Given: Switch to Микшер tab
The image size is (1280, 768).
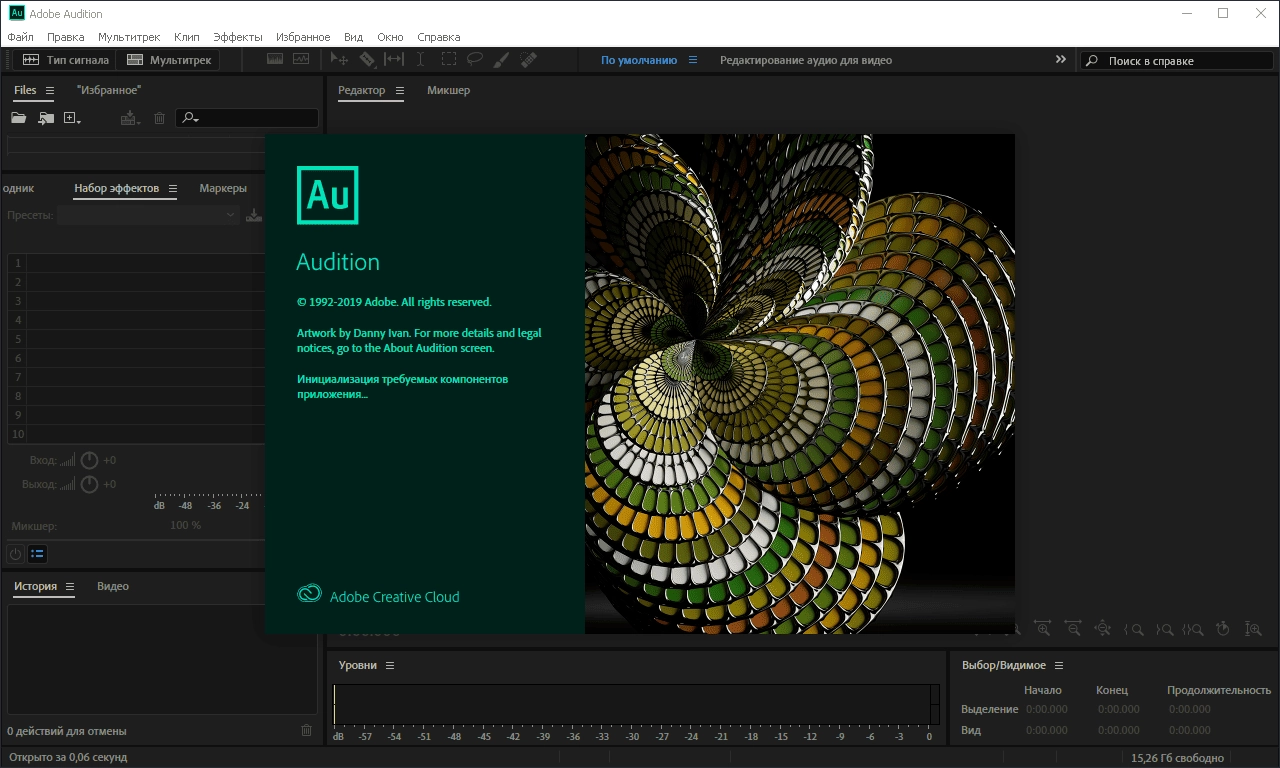Looking at the screenshot, I should point(448,90).
